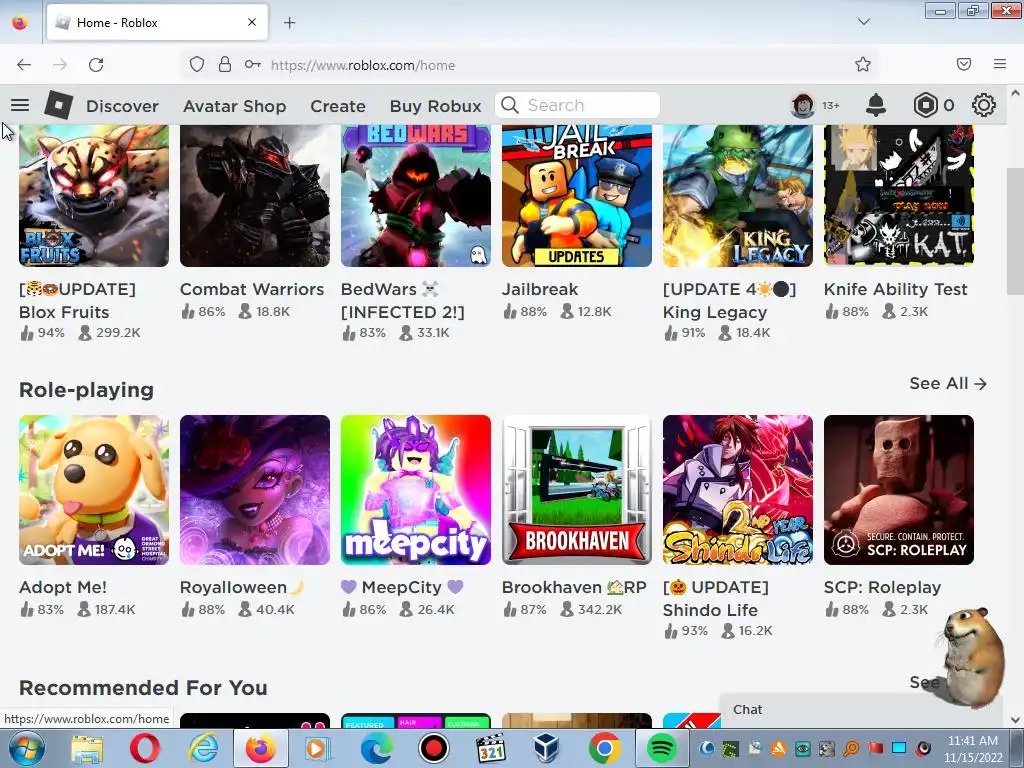Open the settings gear icon
This screenshot has width=1024, height=768.
984,105
